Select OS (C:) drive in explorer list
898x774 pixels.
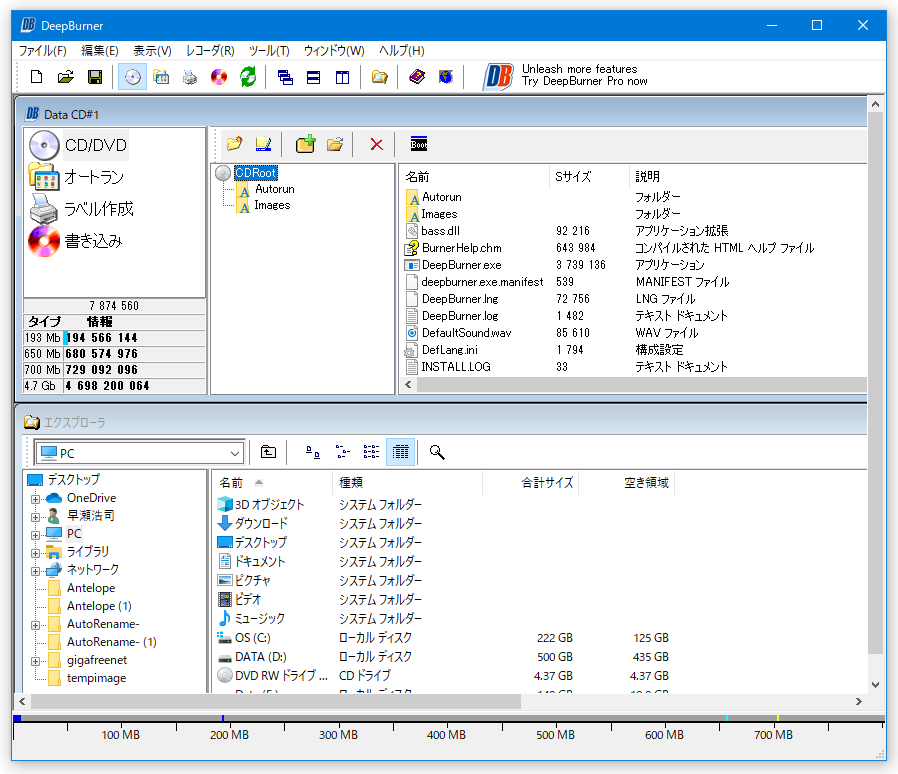(253, 638)
